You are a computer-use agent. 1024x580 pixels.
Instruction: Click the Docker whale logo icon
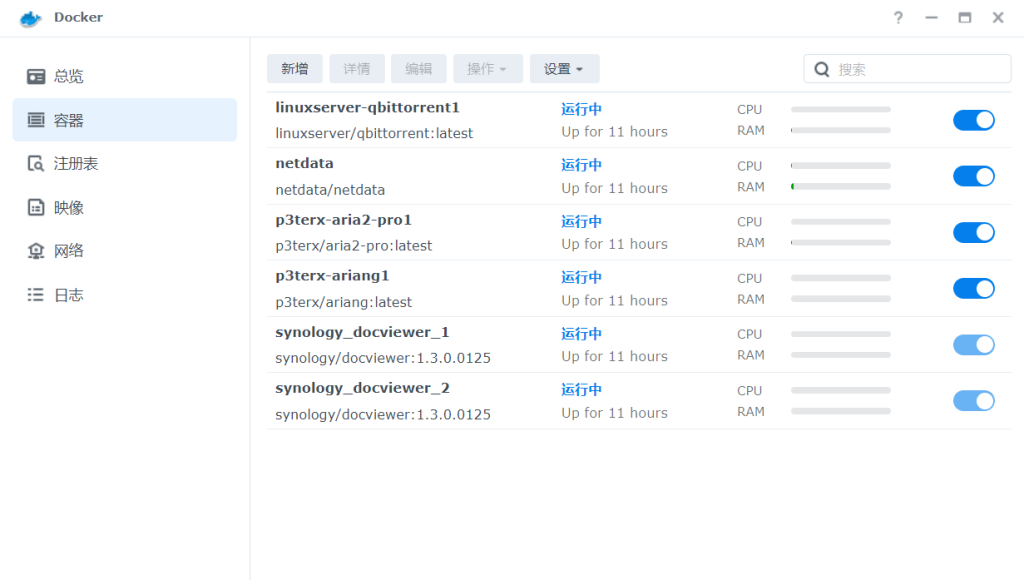pos(31,18)
